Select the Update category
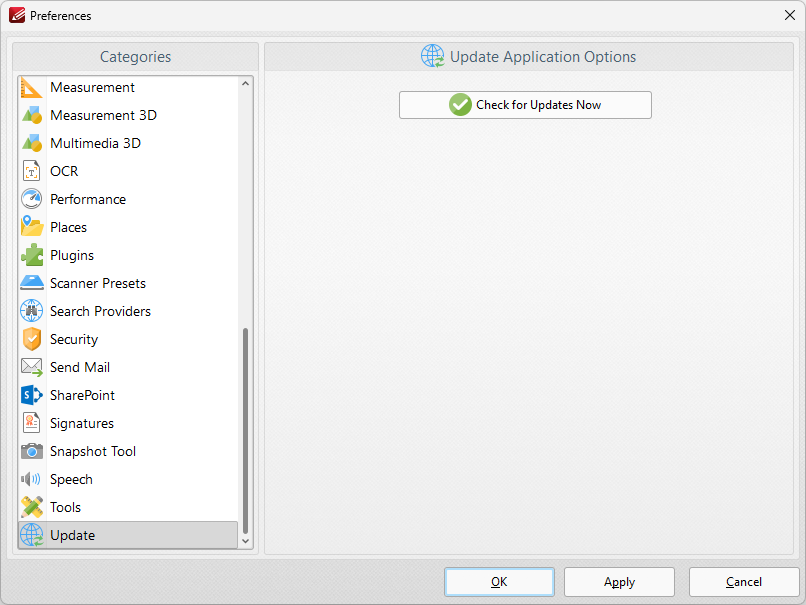 point(128,535)
